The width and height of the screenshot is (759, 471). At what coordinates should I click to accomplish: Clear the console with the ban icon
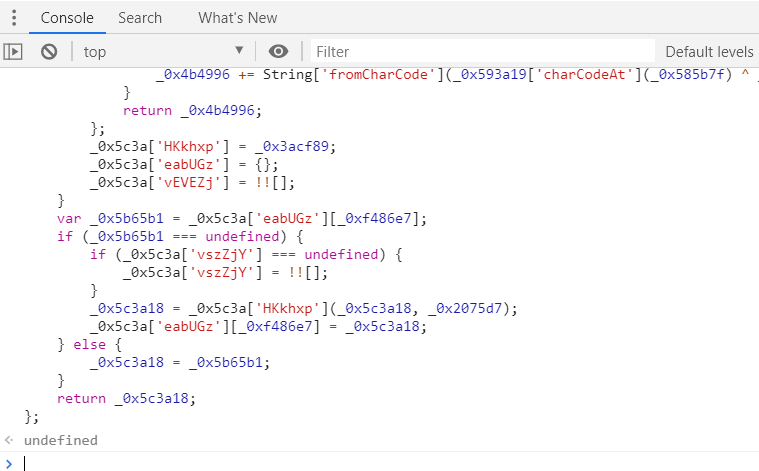[x=49, y=51]
